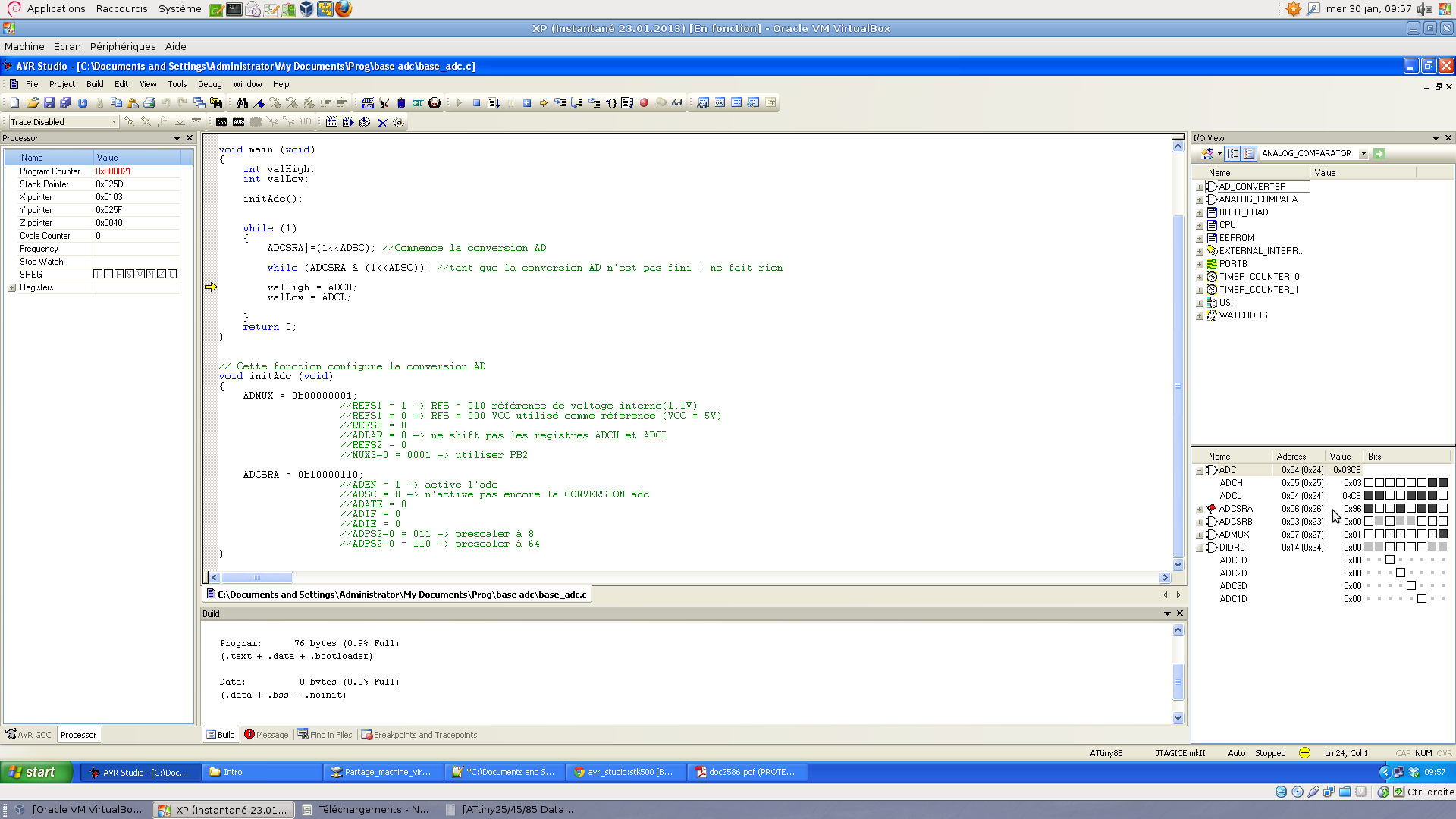Open the Debug menu
The height and width of the screenshot is (819, 1456).
point(209,84)
